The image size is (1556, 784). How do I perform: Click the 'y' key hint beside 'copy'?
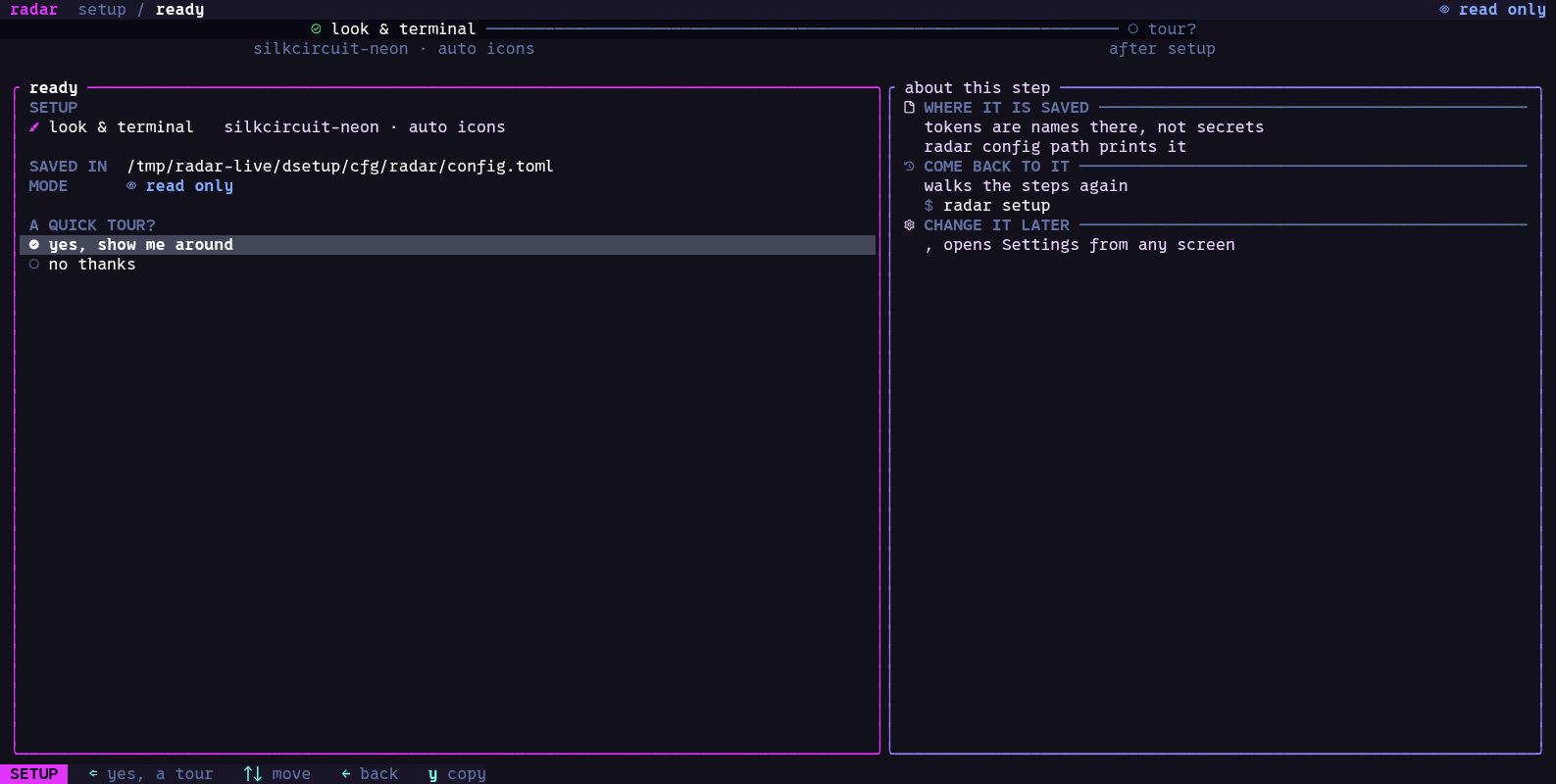pos(432,774)
